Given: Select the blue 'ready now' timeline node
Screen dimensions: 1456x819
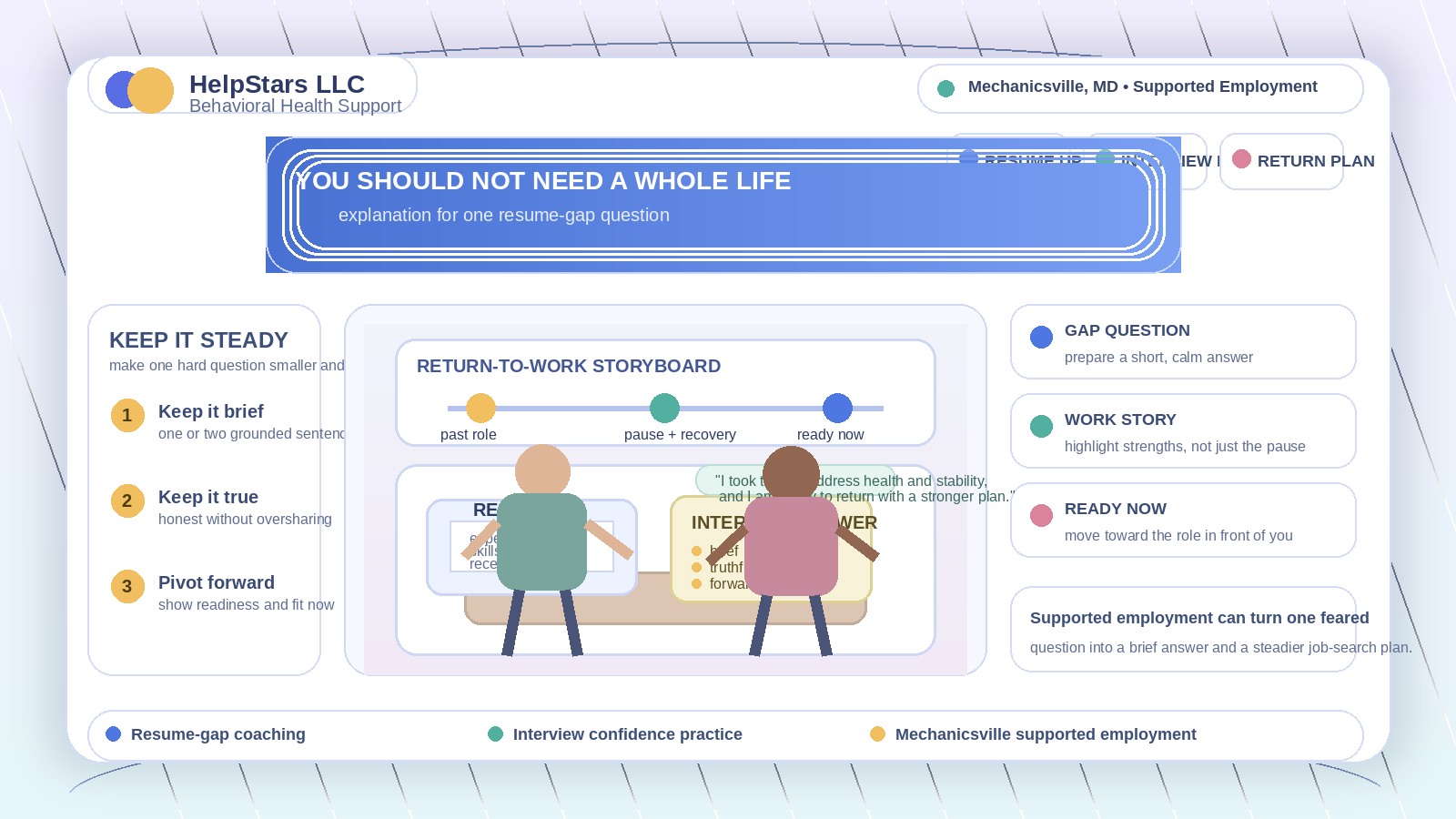Looking at the screenshot, I should click(x=837, y=408).
